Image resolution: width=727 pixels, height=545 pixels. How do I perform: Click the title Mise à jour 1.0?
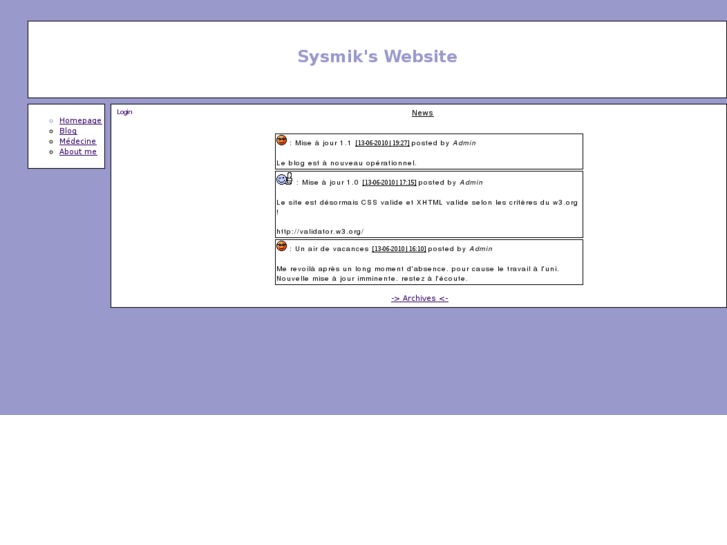tap(330, 182)
